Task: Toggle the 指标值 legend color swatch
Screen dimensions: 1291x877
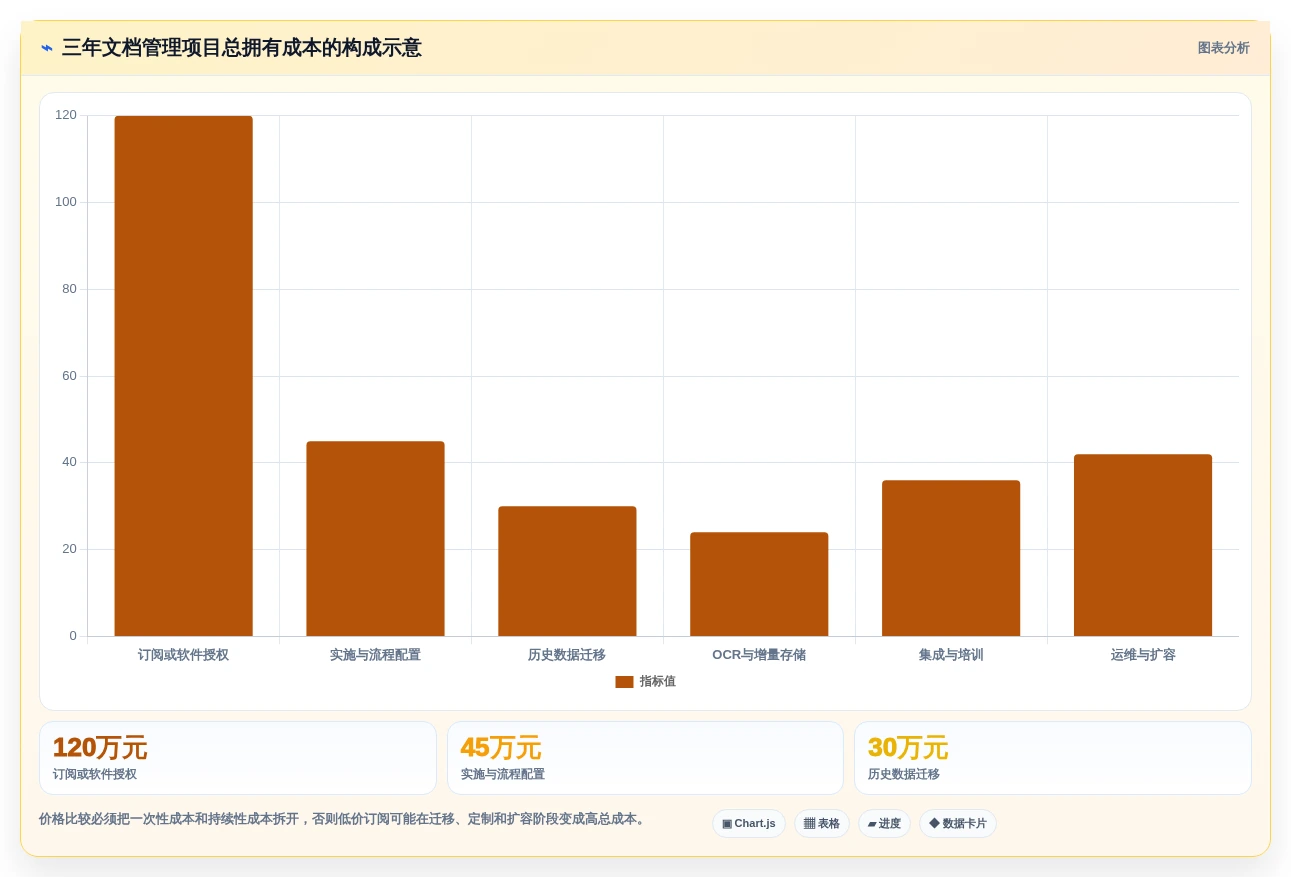Action: point(624,682)
